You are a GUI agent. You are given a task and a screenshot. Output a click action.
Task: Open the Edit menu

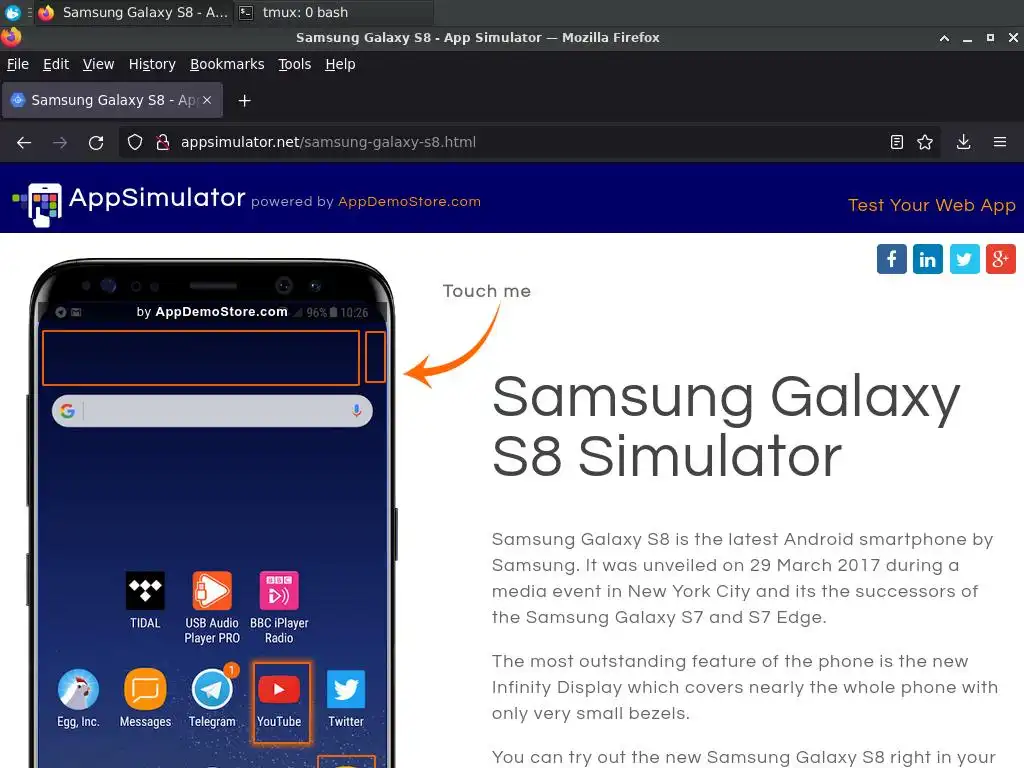click(56, 64)
